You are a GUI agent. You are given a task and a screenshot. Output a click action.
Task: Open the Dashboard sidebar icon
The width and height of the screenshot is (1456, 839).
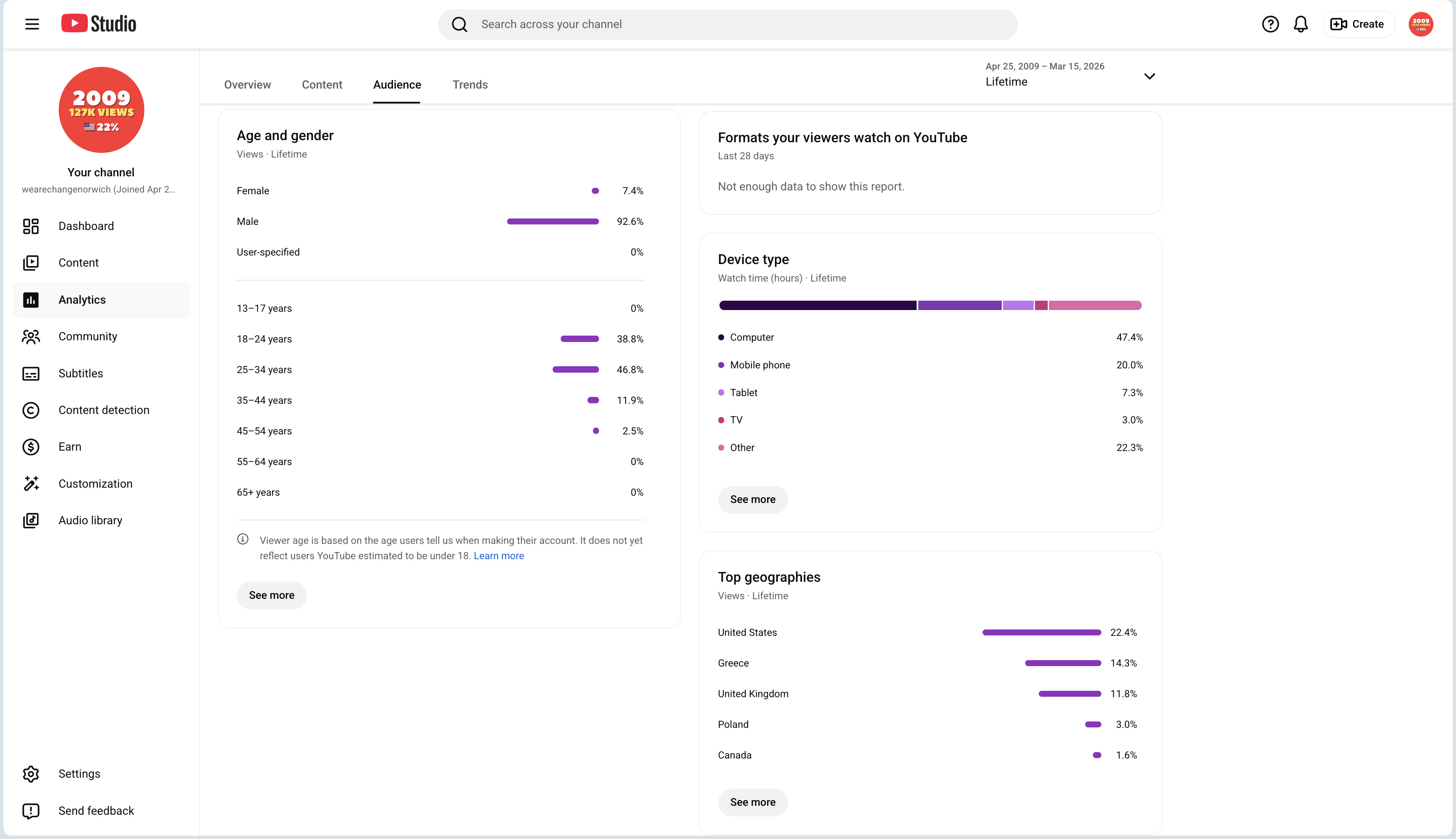(31, 226)
